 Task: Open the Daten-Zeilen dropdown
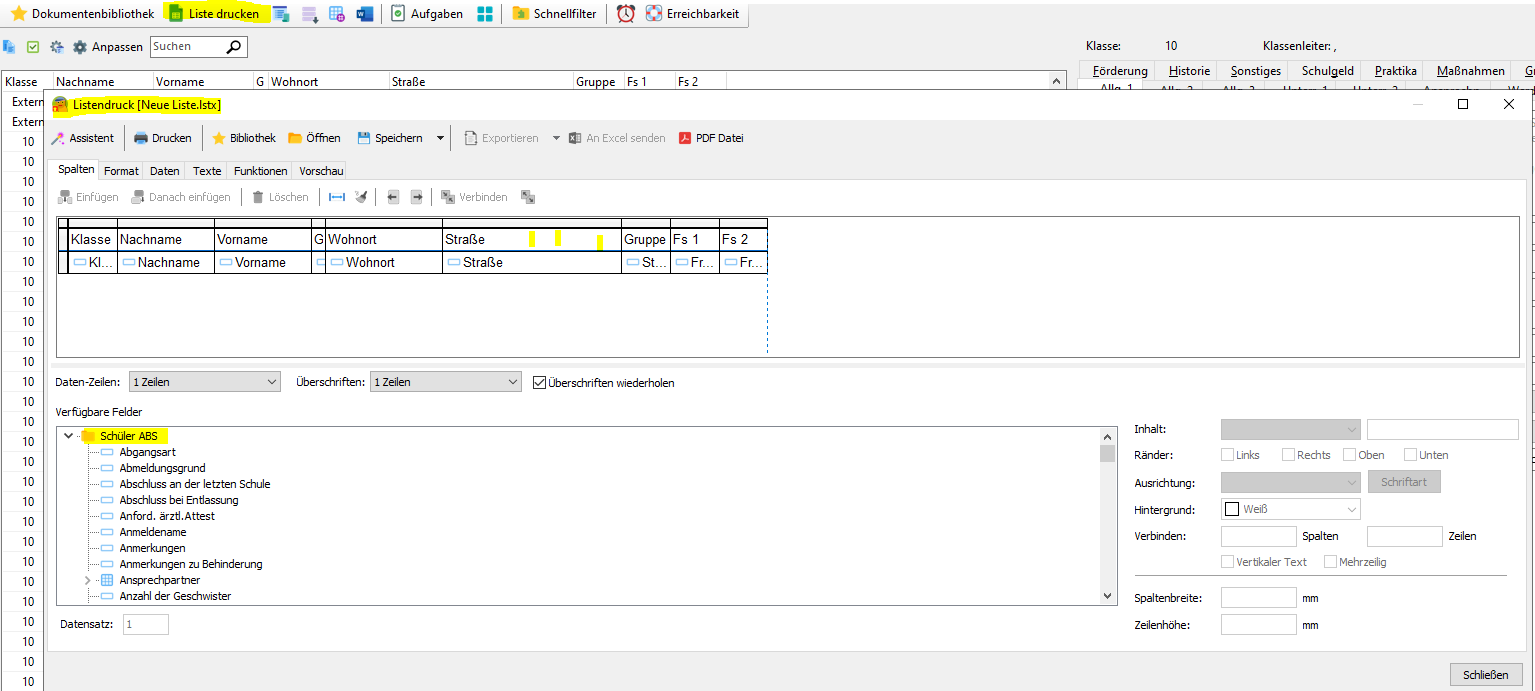[205, 382]
